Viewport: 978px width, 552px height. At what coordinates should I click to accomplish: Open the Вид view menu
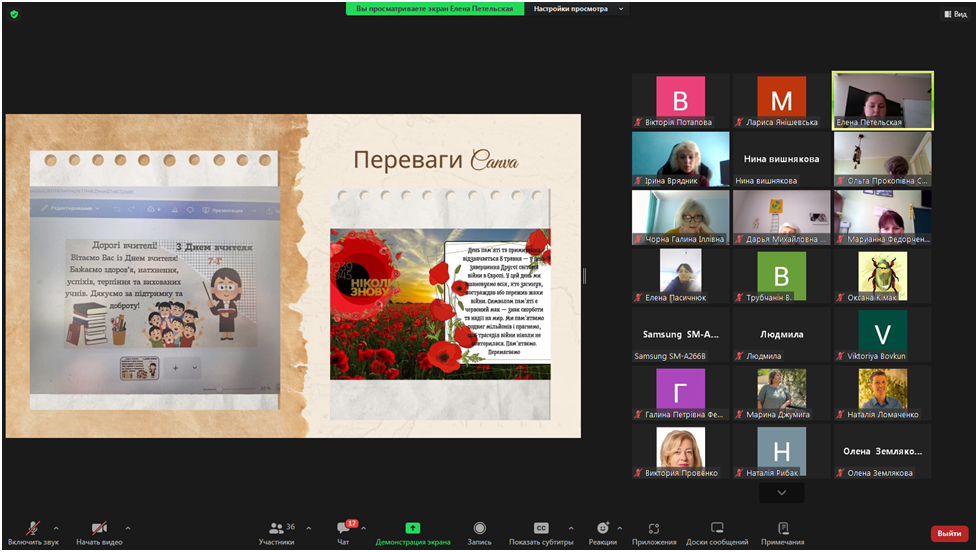pyautogui.click(x=955, y=14)
